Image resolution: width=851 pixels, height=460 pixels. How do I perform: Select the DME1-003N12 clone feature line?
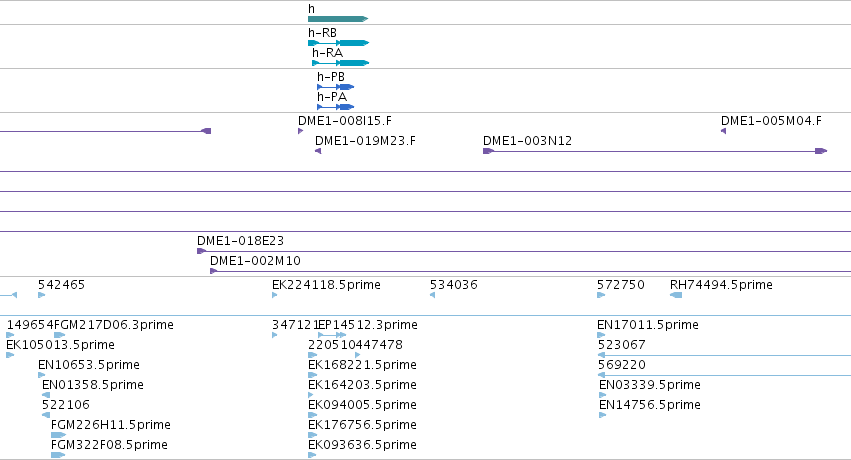coord(655,151)
